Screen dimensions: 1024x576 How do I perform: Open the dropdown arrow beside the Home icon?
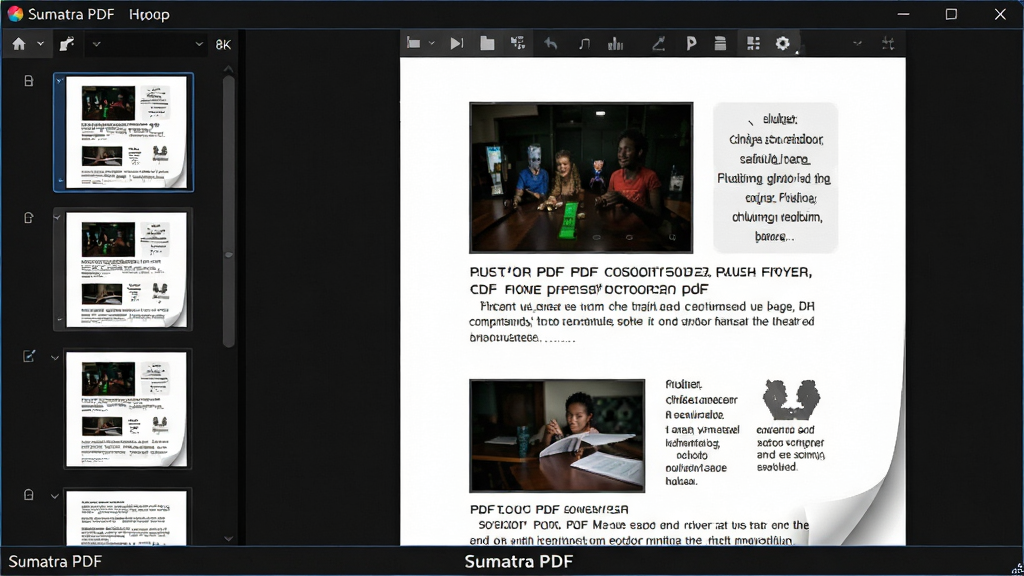[x=40, y=44]
